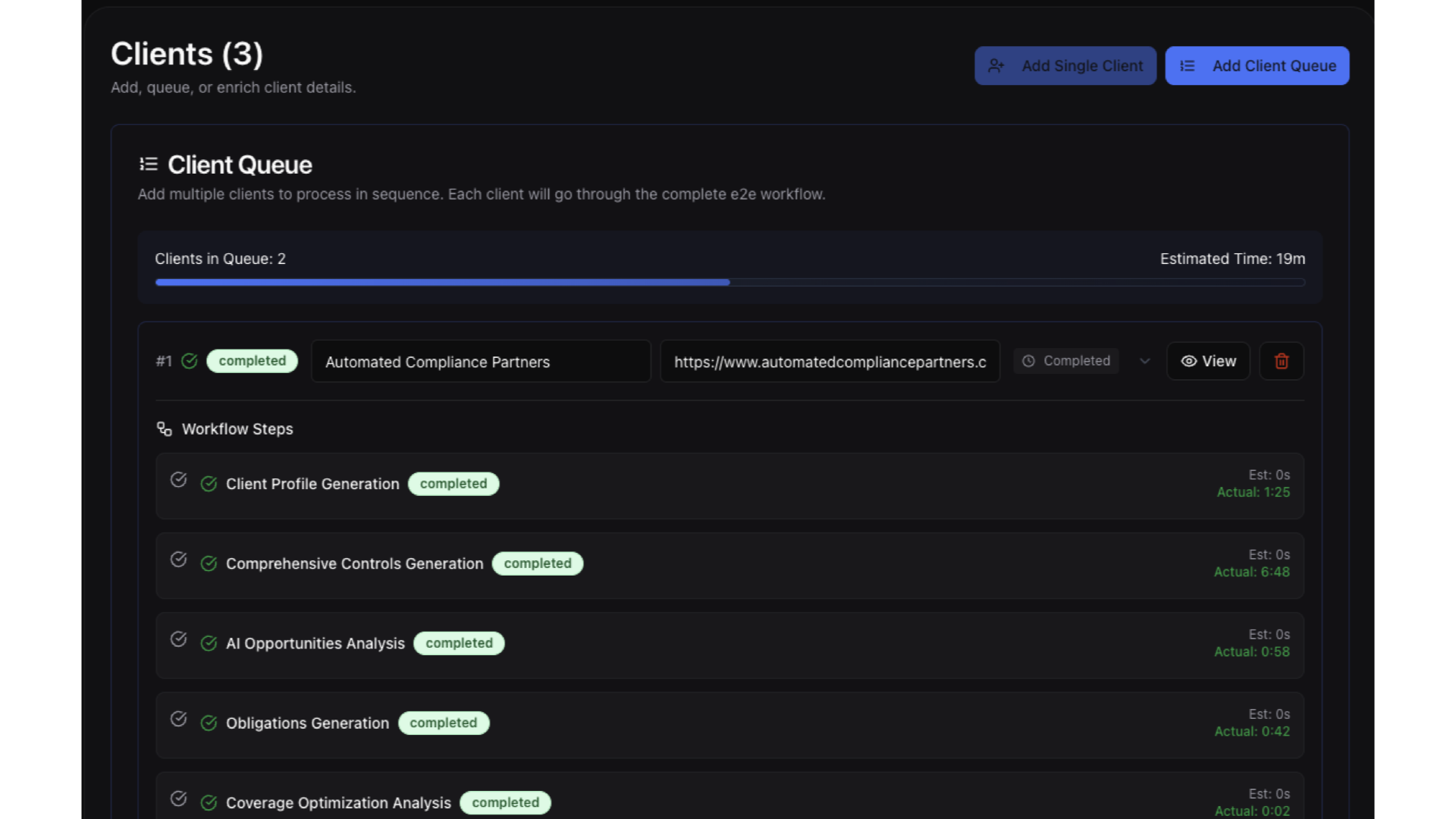Click the client website URL field
Screen dimensions: 1456x819
[x=830, y=362]
